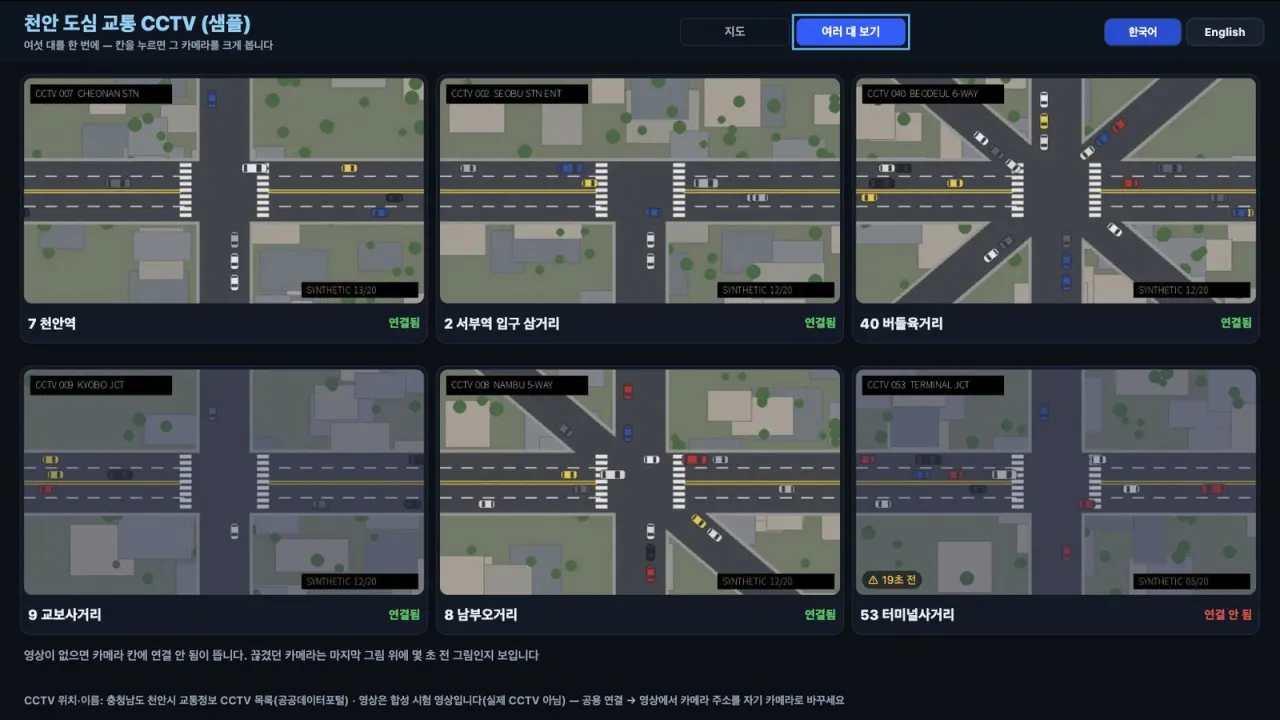Click the 53 터미널사거리 camera title
The width and height of the screenshot is (1280, 720).
pyautogui.click(x=907, y=615)
